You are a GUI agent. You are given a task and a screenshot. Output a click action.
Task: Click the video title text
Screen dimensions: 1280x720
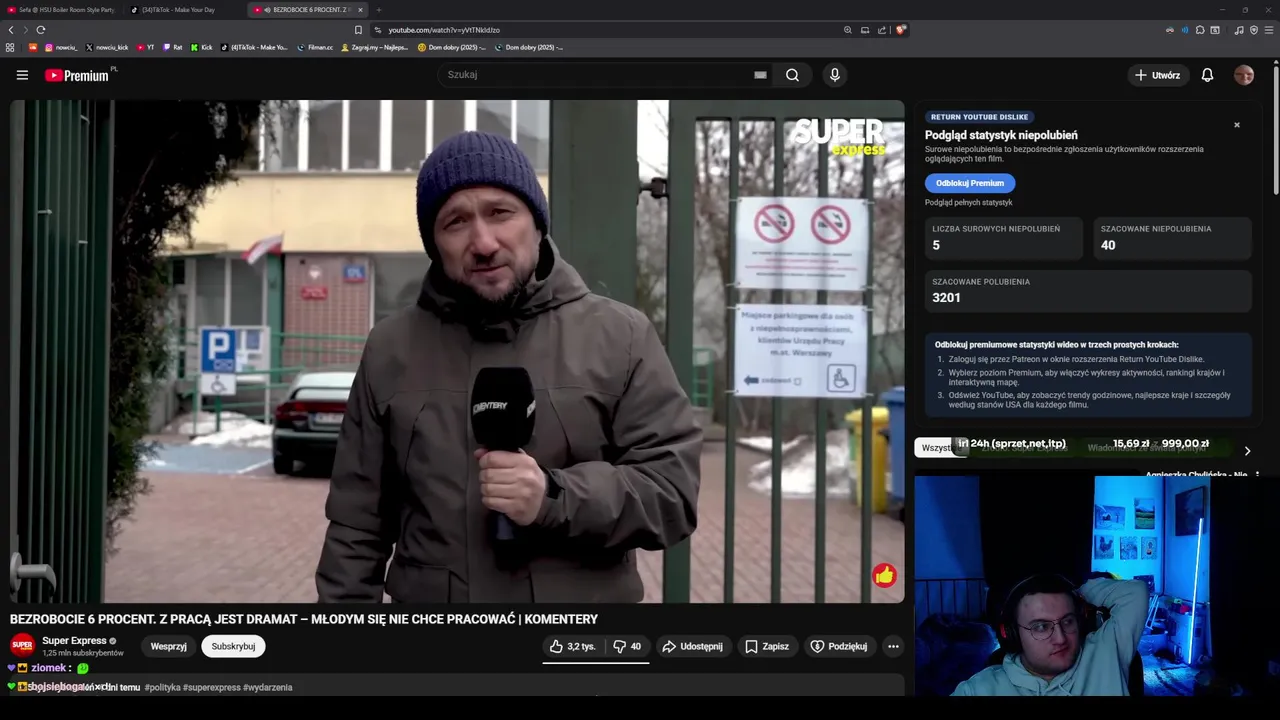pyautogui.click(x=304, y=619)
